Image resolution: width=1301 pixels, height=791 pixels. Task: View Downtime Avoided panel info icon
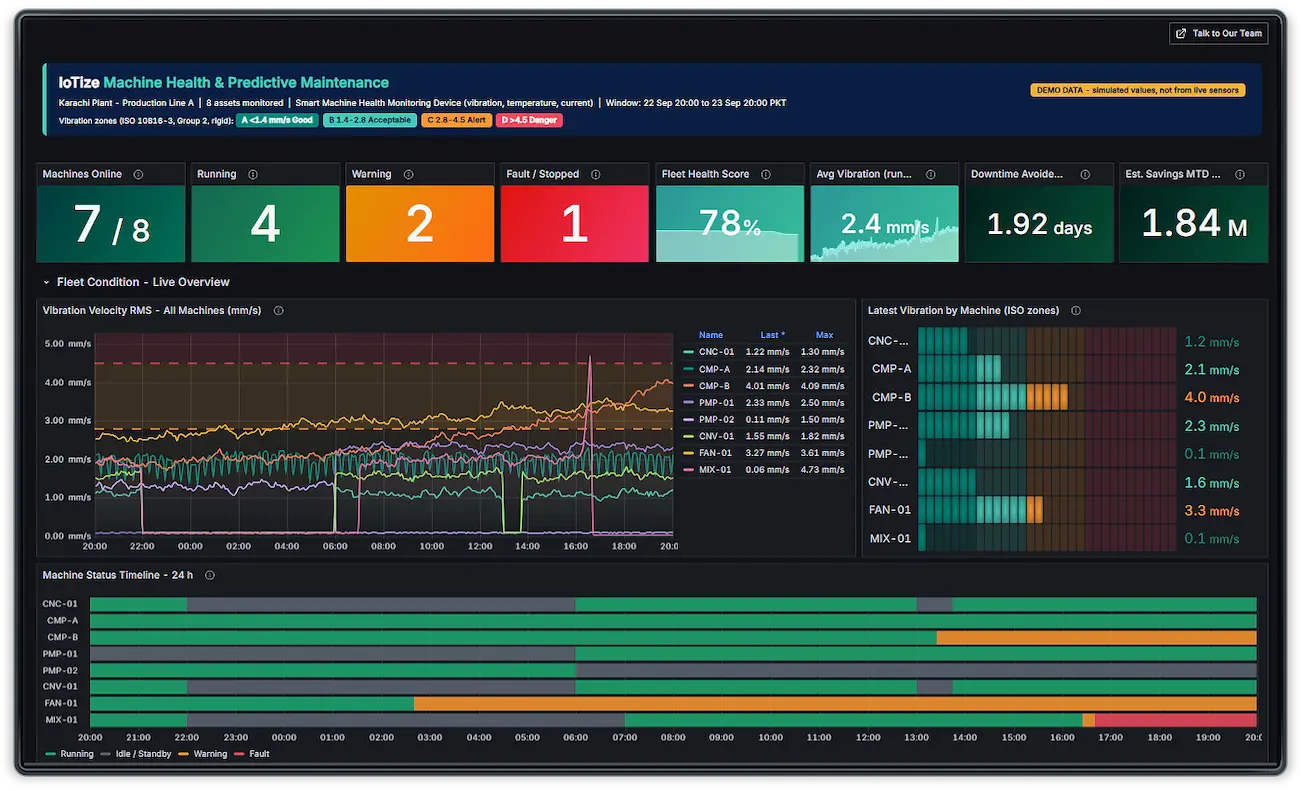pos(1084,174)
